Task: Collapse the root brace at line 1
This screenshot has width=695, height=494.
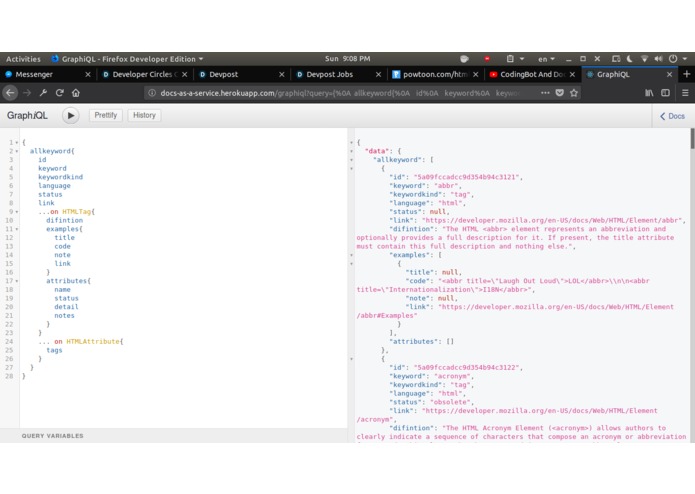Action: tap(17, 143)
